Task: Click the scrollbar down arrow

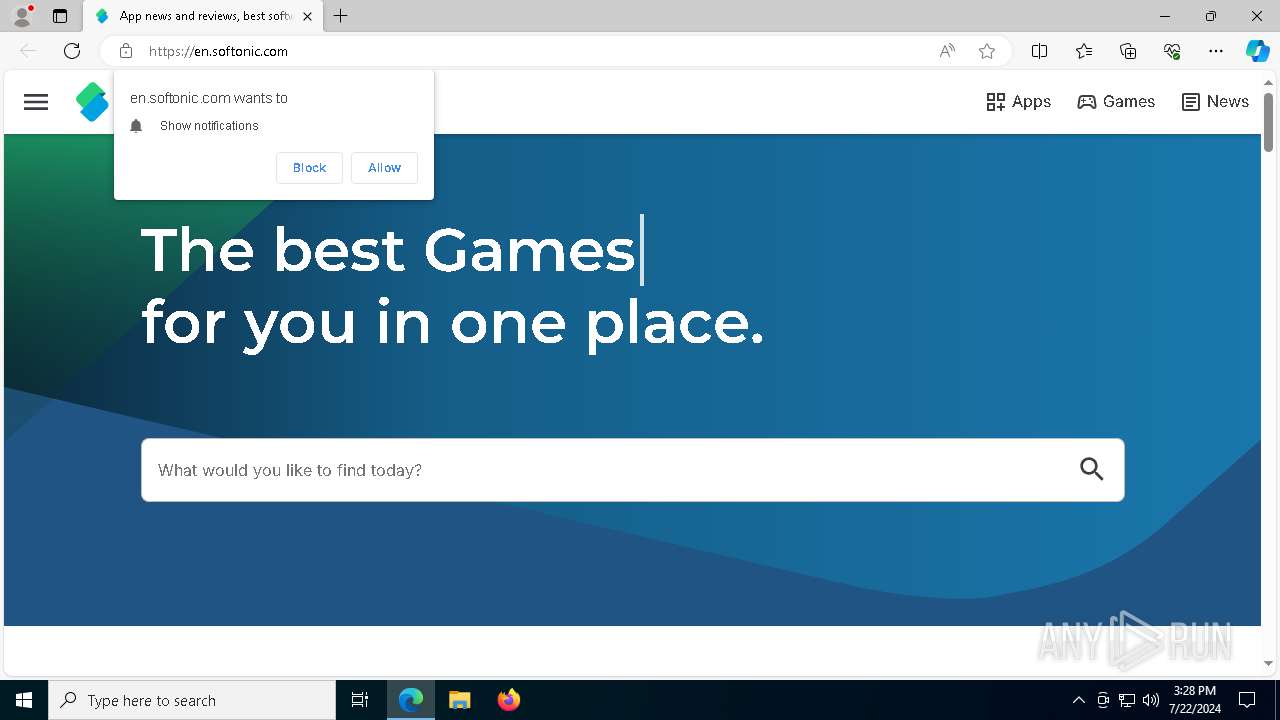Action: point(1268,663)
